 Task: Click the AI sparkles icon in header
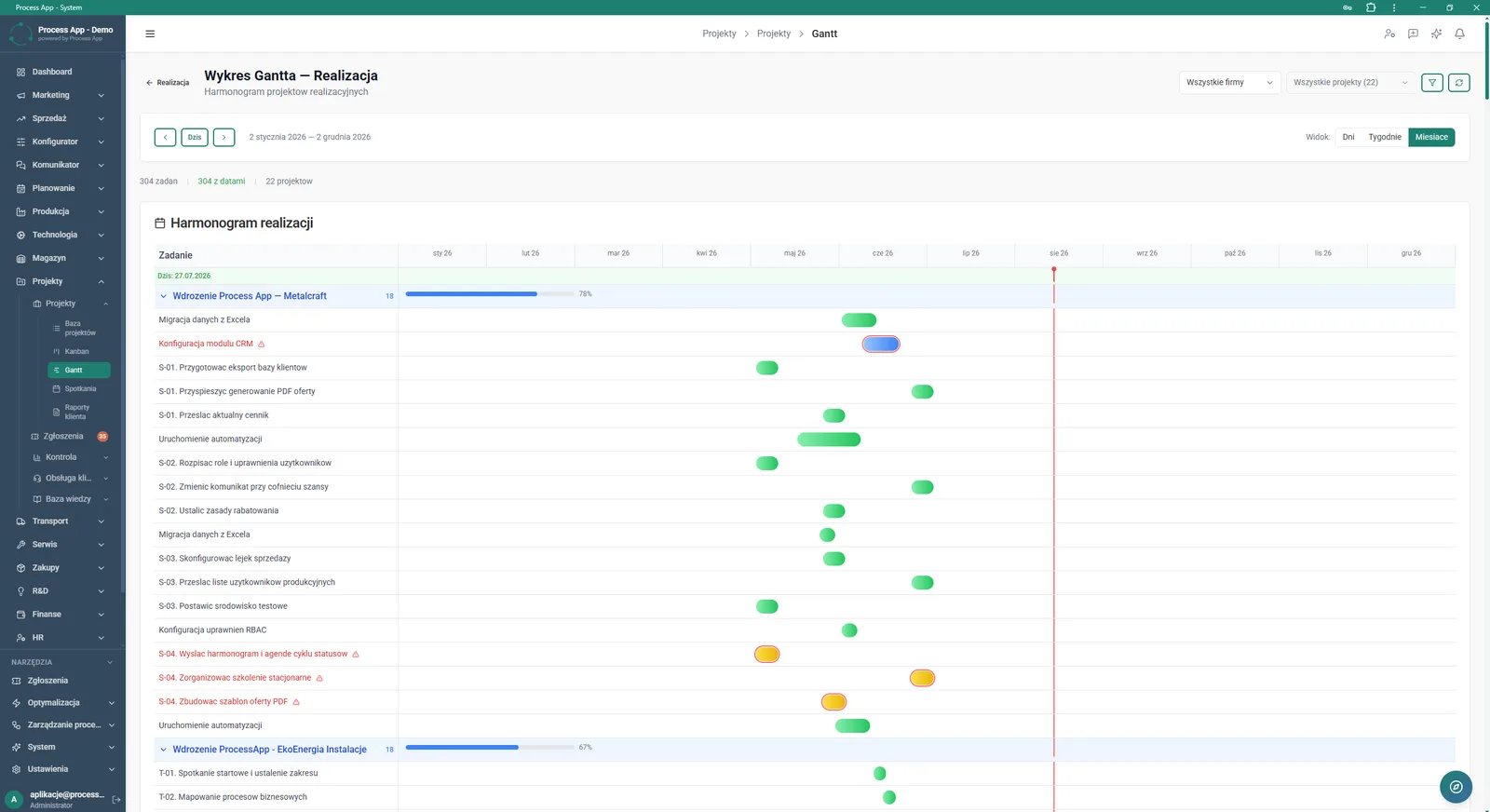coord(1436,34)
